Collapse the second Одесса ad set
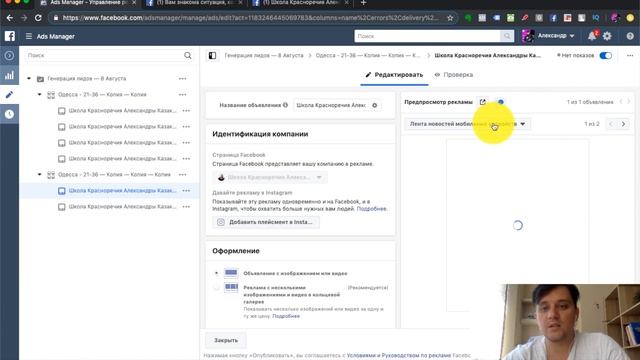The image size is (640, 360). (40, 175)
